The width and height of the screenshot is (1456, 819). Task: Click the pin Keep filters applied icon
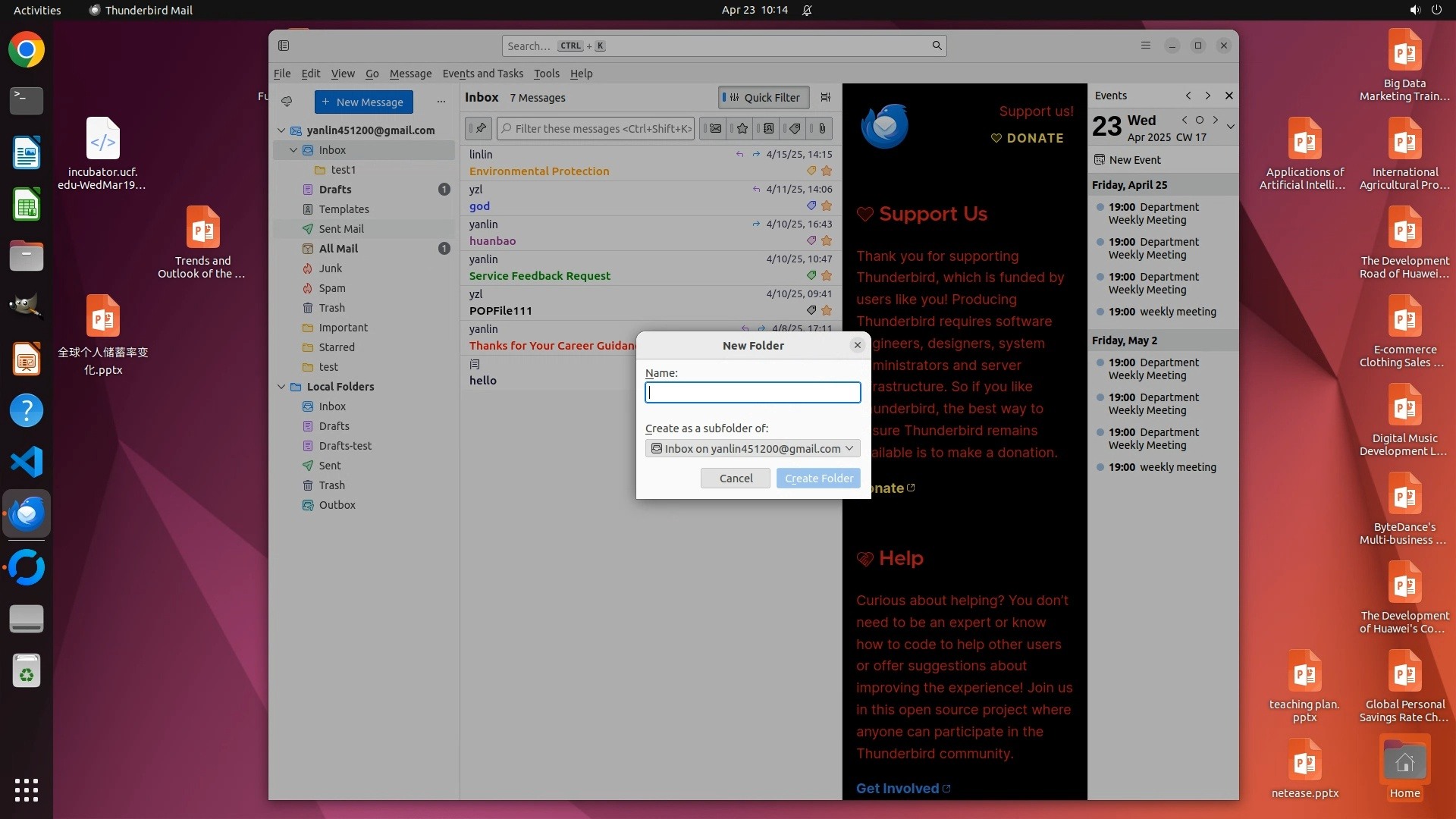479,129
